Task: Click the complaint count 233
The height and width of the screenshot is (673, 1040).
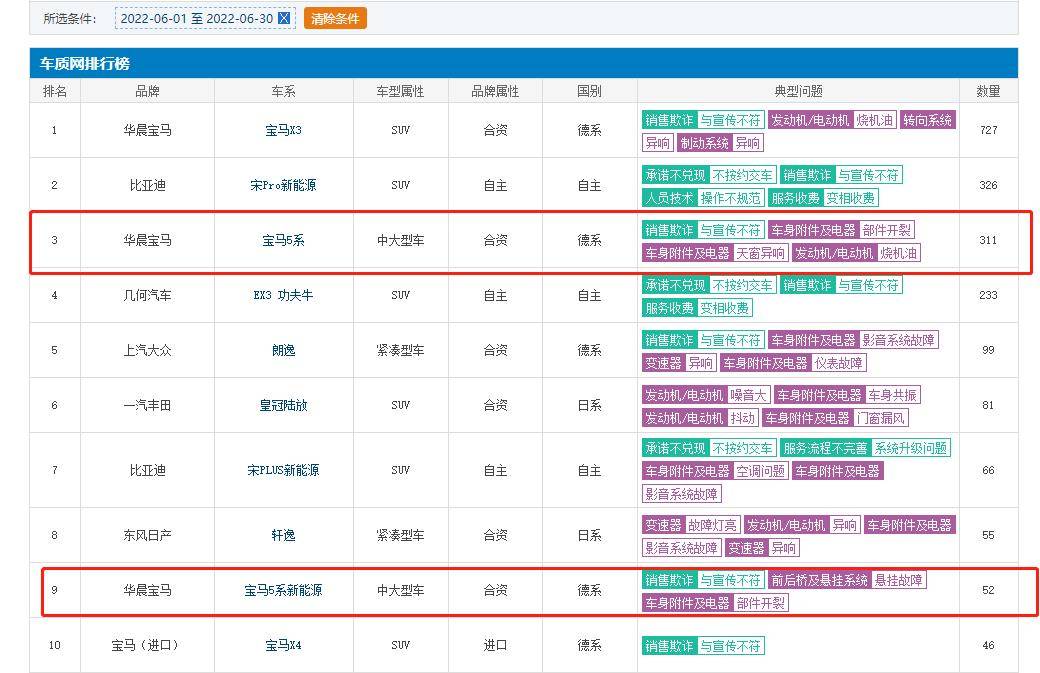Action: (988, 296)
